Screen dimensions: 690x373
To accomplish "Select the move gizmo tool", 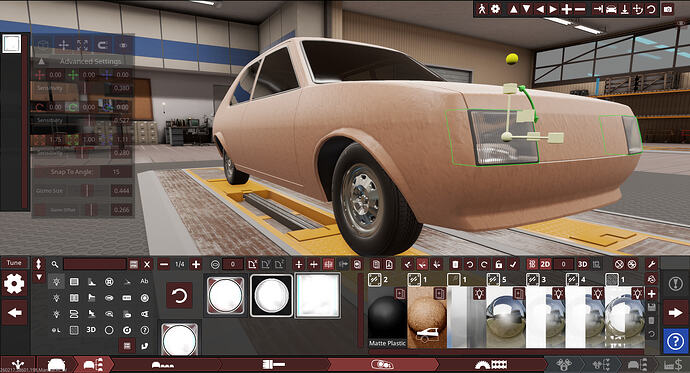I will pyautogui.click(x=63, y=45).
